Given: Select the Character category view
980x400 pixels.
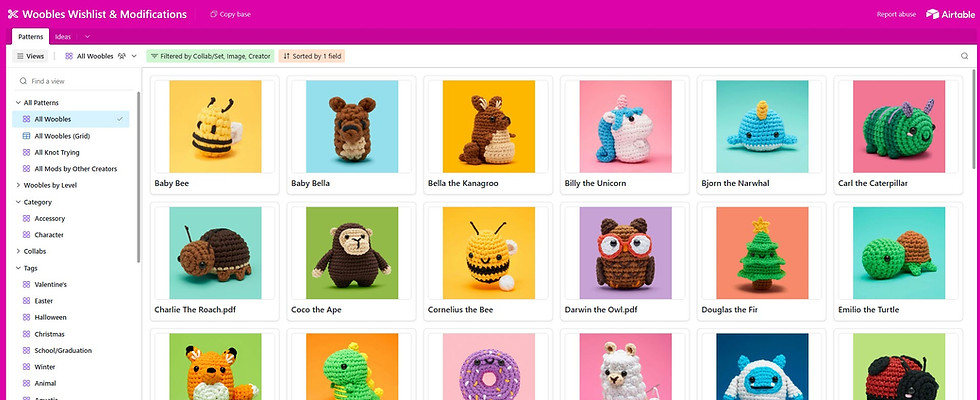Looking at the screenshot, I should coord(71,235).
